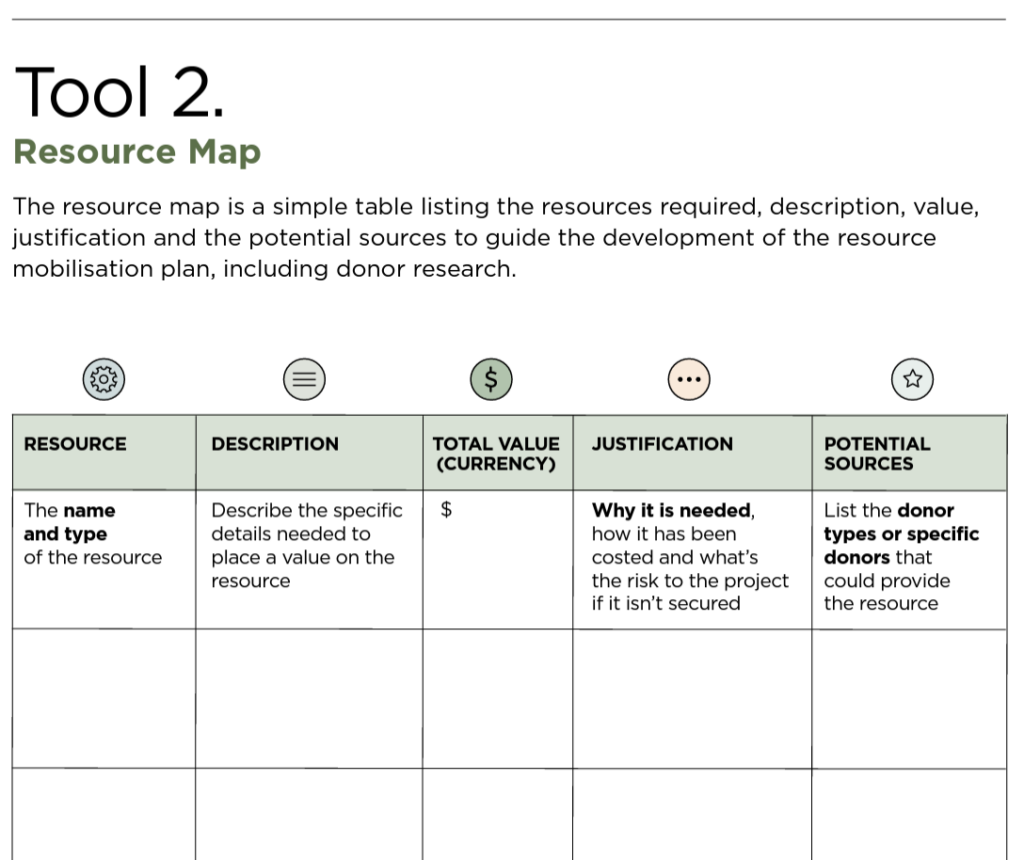This screenshot has height=860, width=1024.
Task: Click the TOTAL VALUE (CURRENCY) header cell
Action: 496,453
